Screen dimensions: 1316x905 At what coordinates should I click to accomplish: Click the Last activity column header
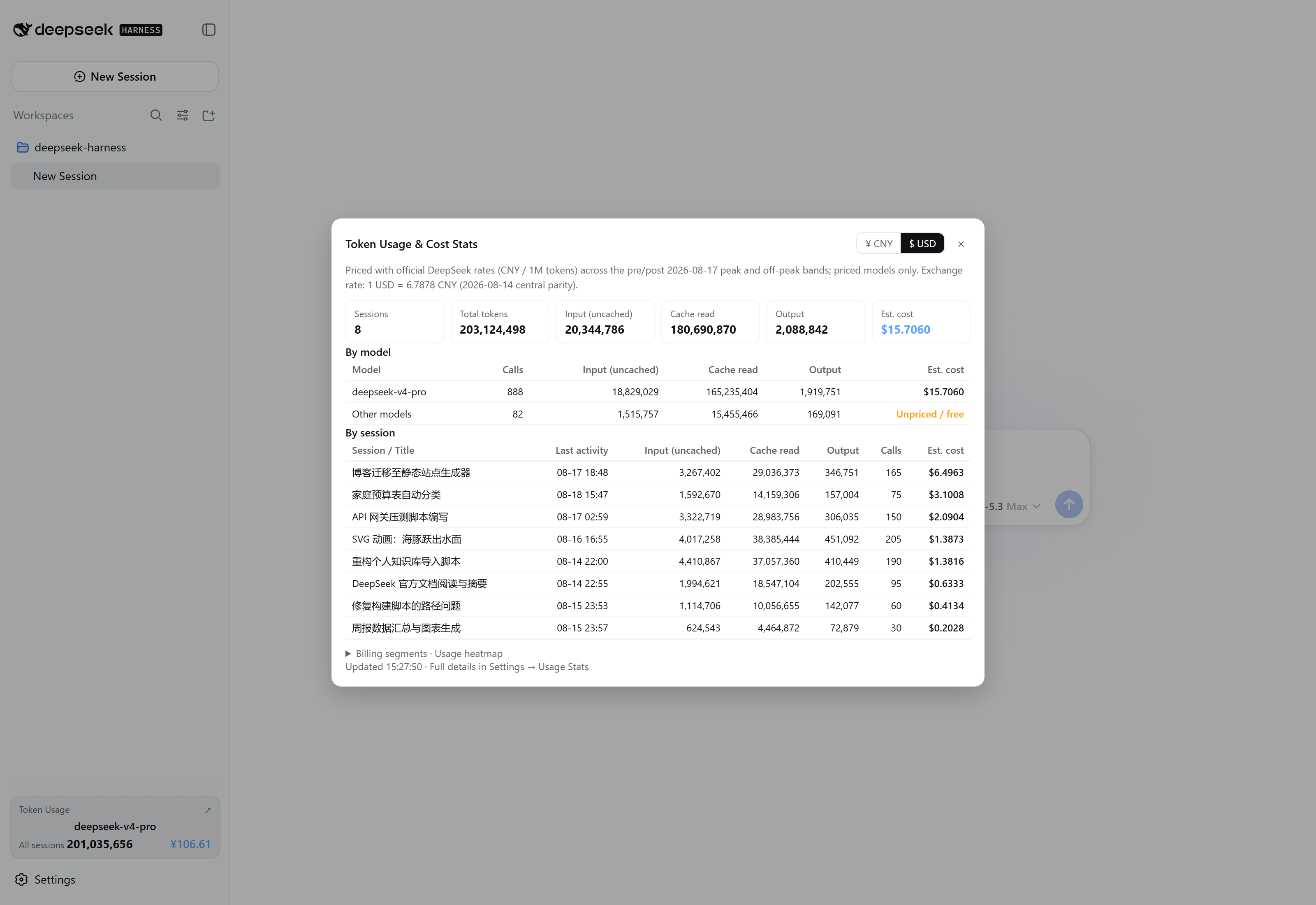582,450
